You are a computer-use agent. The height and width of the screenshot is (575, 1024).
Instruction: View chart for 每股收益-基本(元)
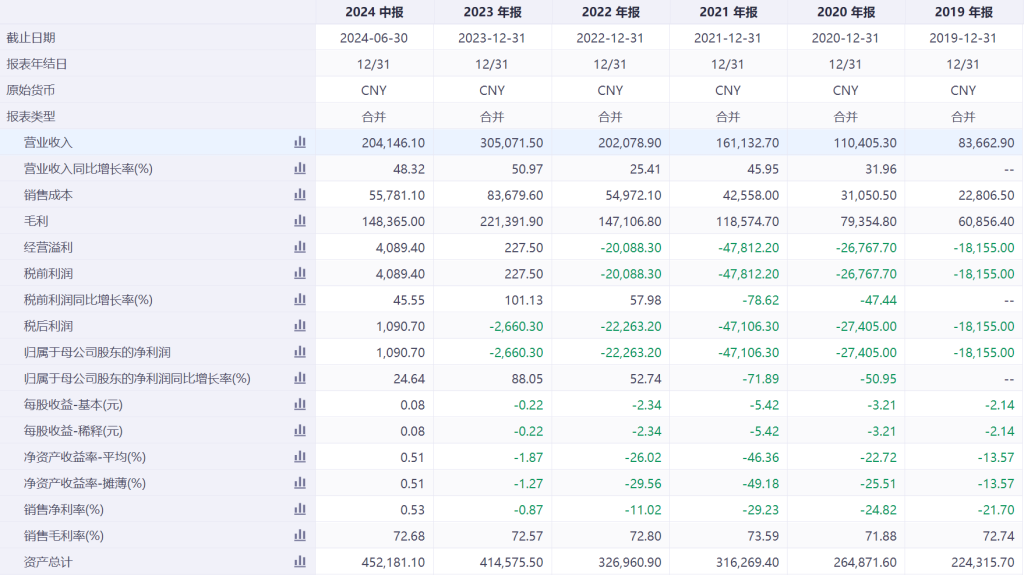[299, 404]
